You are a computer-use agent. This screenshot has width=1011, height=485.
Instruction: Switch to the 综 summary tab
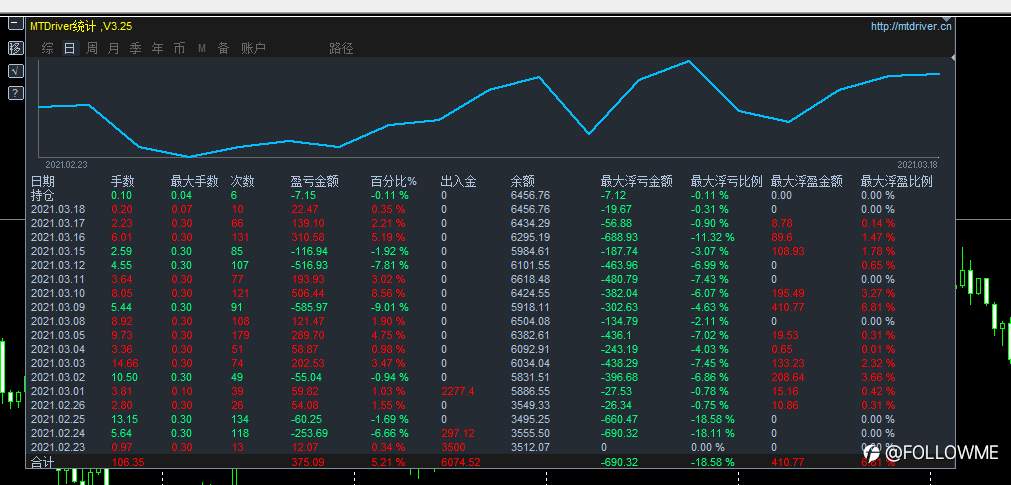coord(48,48)
